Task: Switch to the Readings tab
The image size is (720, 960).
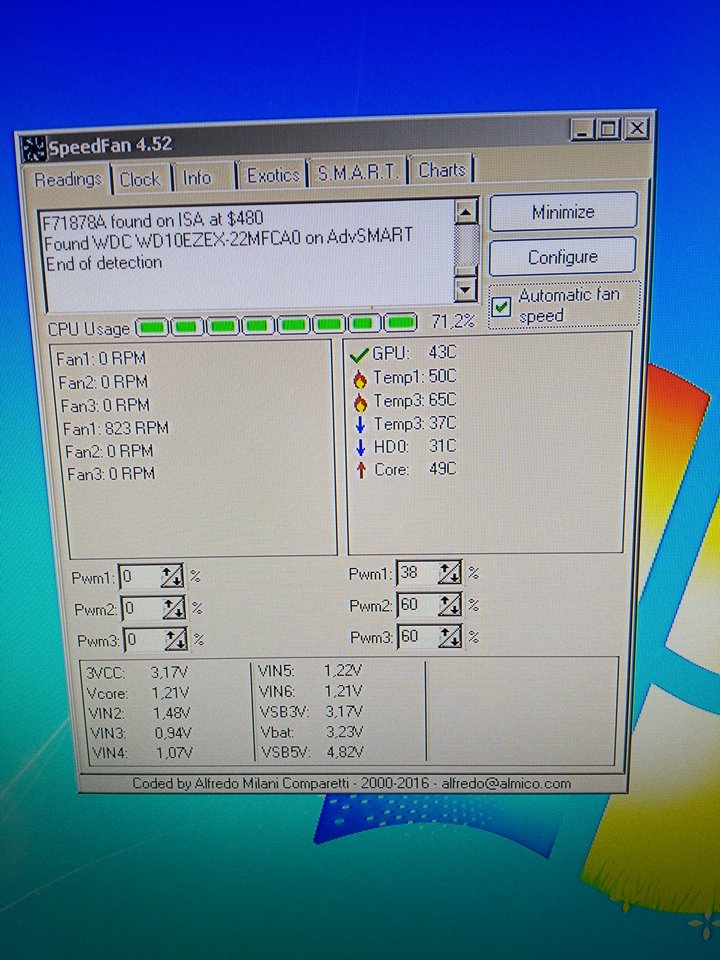Action: pyautogui.click(x=68, y=180)
